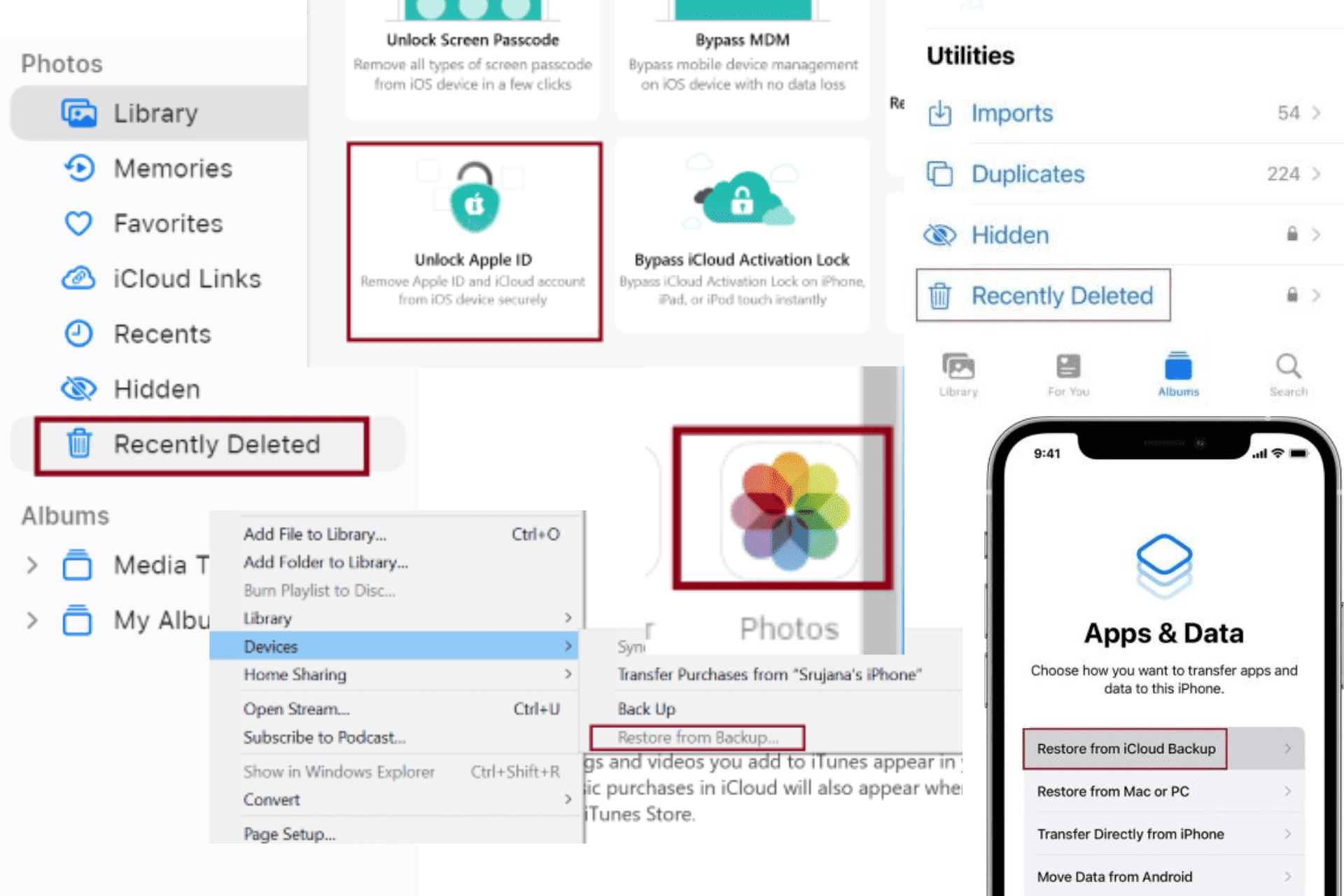Click the Library icon in Photos sidebar
Screen dimensions: 1344x896
point(80,112)
